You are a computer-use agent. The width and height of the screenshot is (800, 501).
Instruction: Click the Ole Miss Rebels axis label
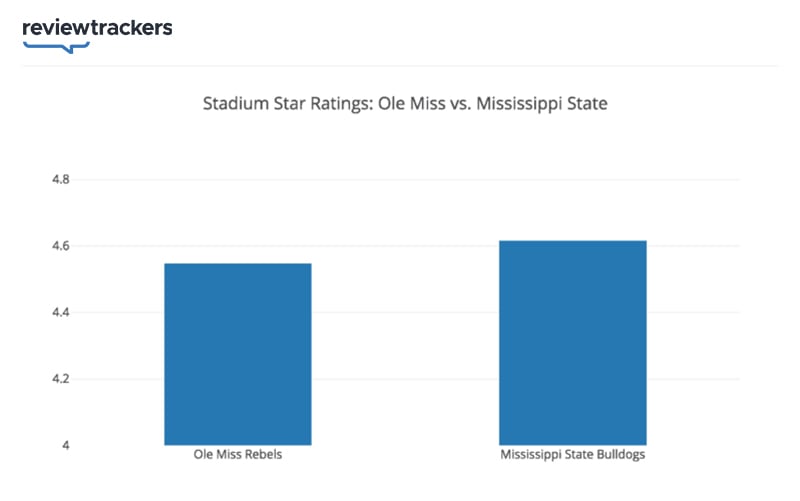tap(238, 455)
